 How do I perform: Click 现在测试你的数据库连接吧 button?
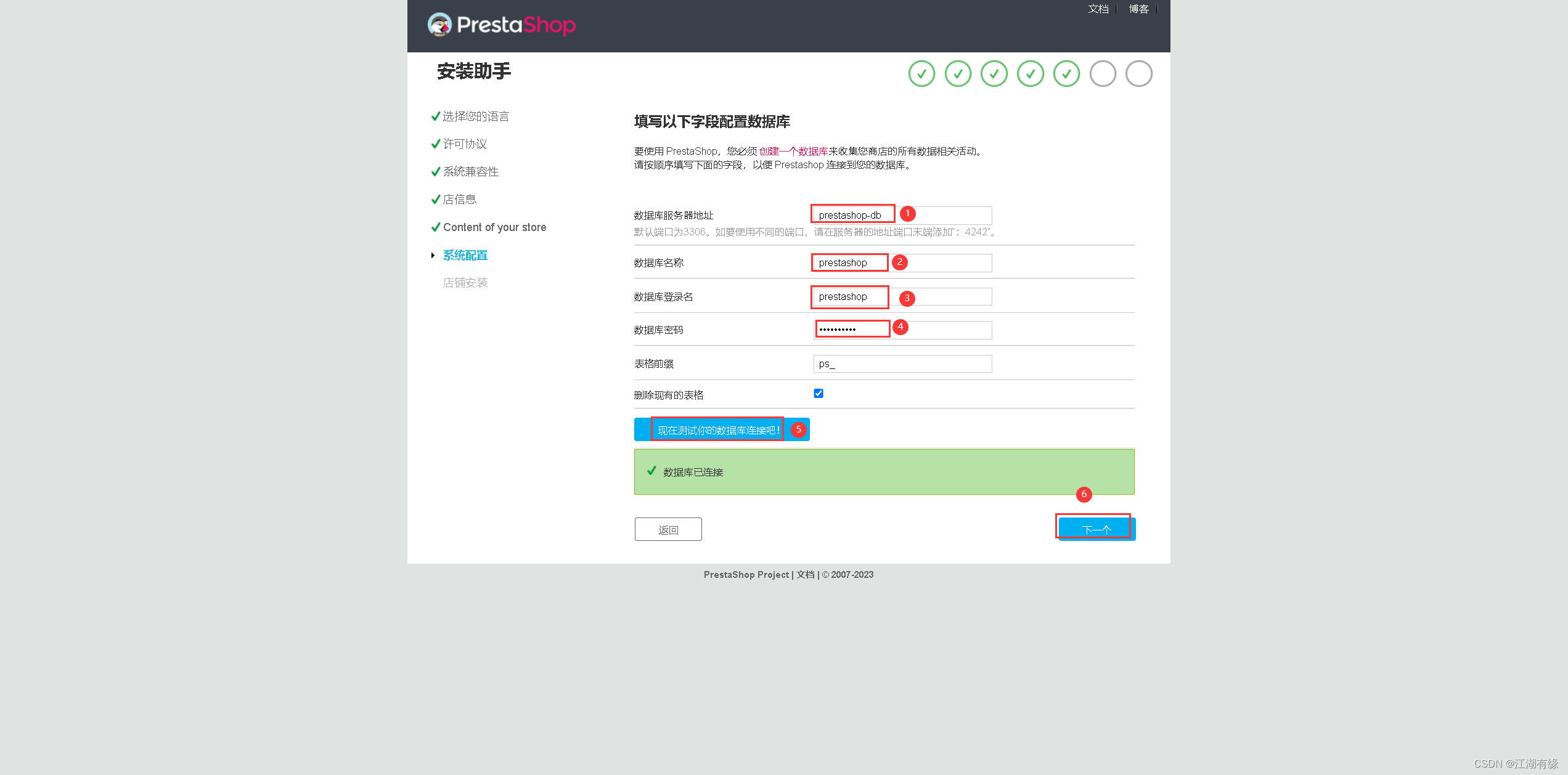coord(722,430)
